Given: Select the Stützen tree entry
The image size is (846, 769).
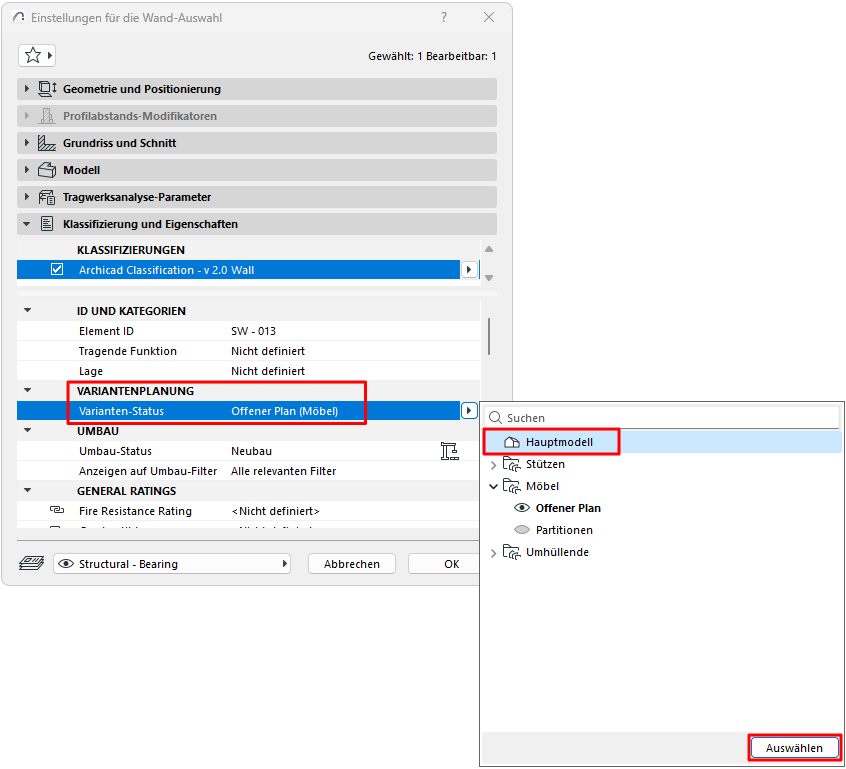Looking at the screenshot, I should coord(545,464).
